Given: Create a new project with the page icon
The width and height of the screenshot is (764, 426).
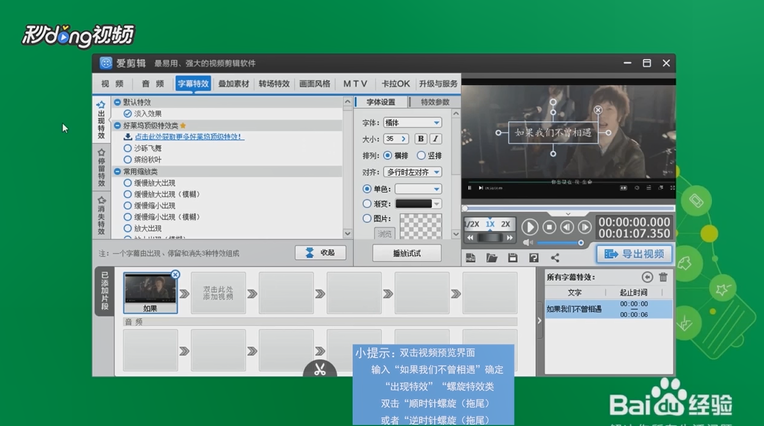Looking at the screenshot, I should click(x=470, y=258).
